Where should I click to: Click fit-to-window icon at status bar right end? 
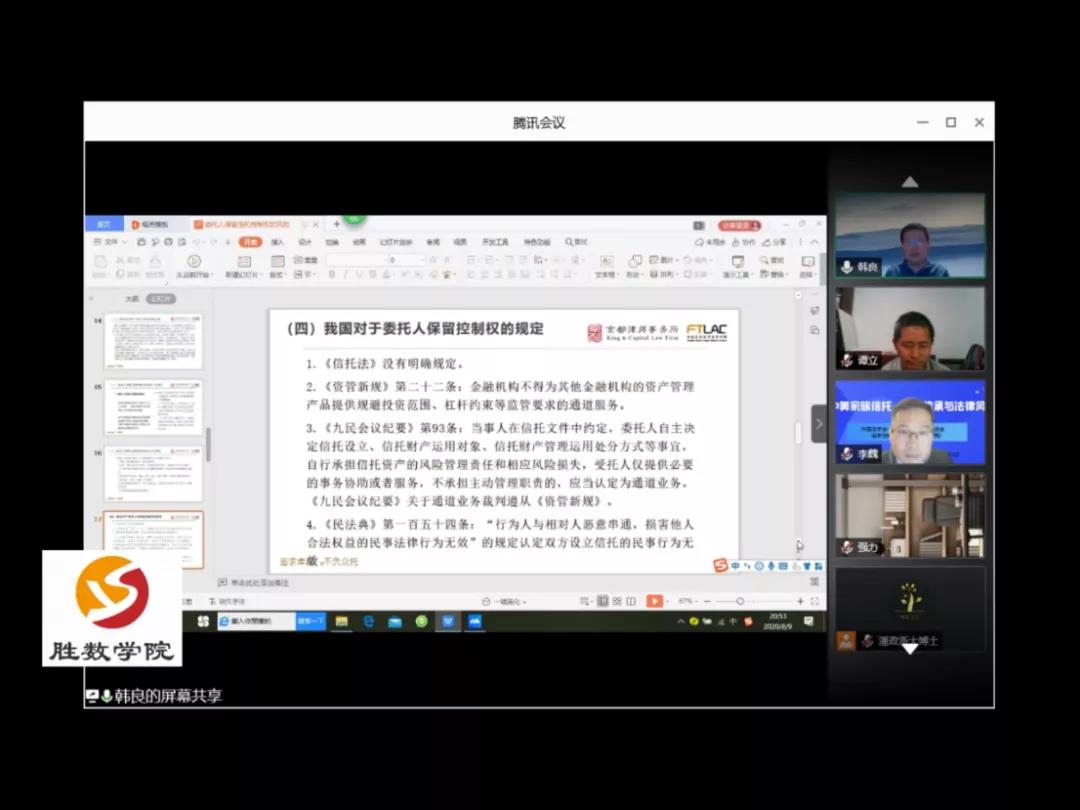(815, 601)
